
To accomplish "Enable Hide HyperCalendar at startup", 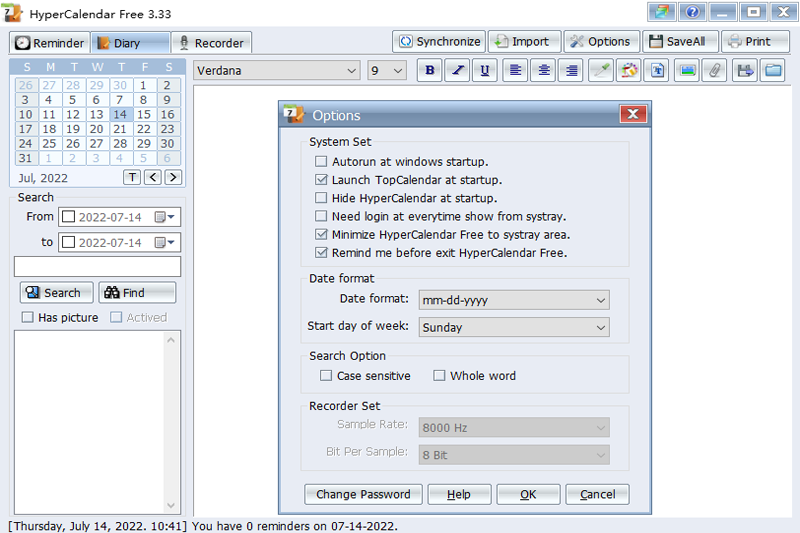I will point(321,198).
